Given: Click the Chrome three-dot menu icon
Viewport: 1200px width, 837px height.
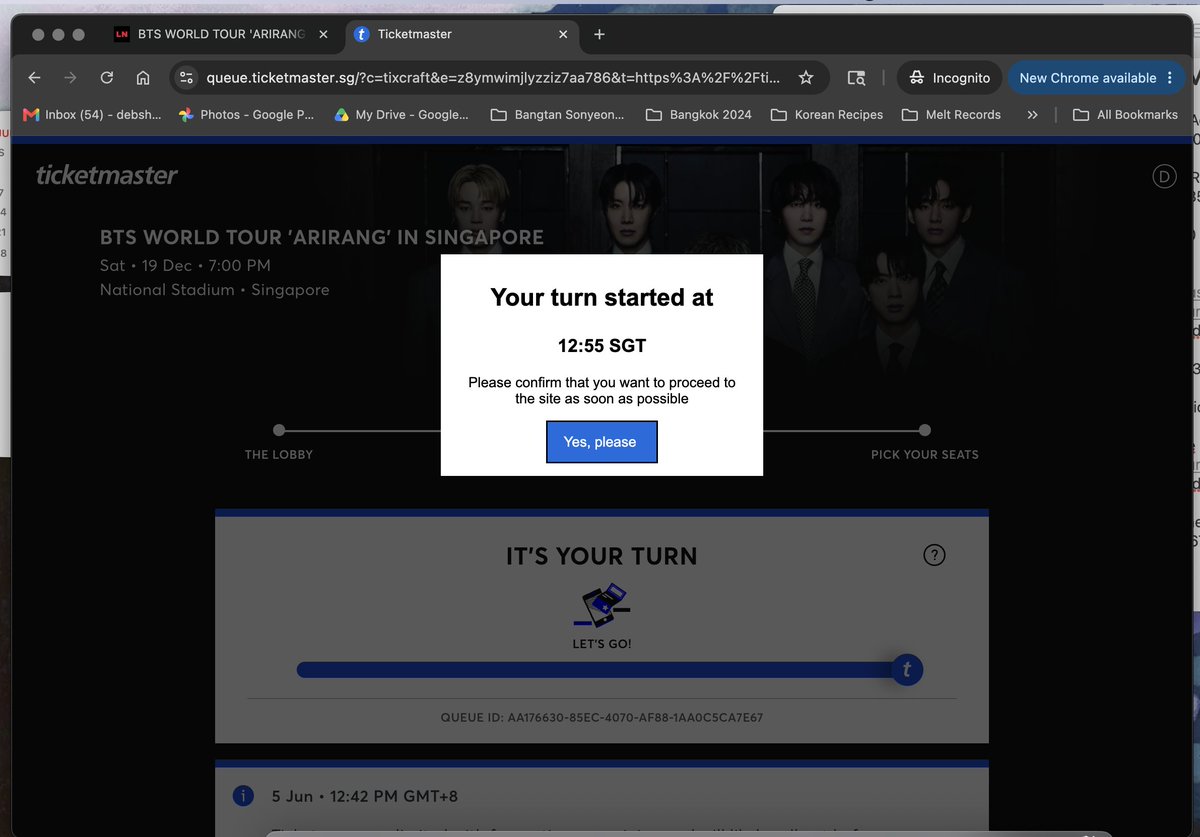Looking at the screenshot, I should 1170,78.
